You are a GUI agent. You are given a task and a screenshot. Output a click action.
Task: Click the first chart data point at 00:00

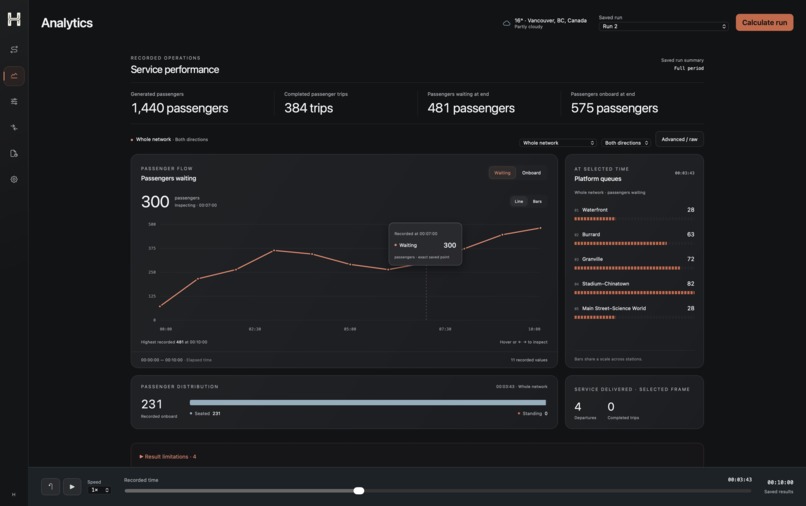tap(160, 306)
